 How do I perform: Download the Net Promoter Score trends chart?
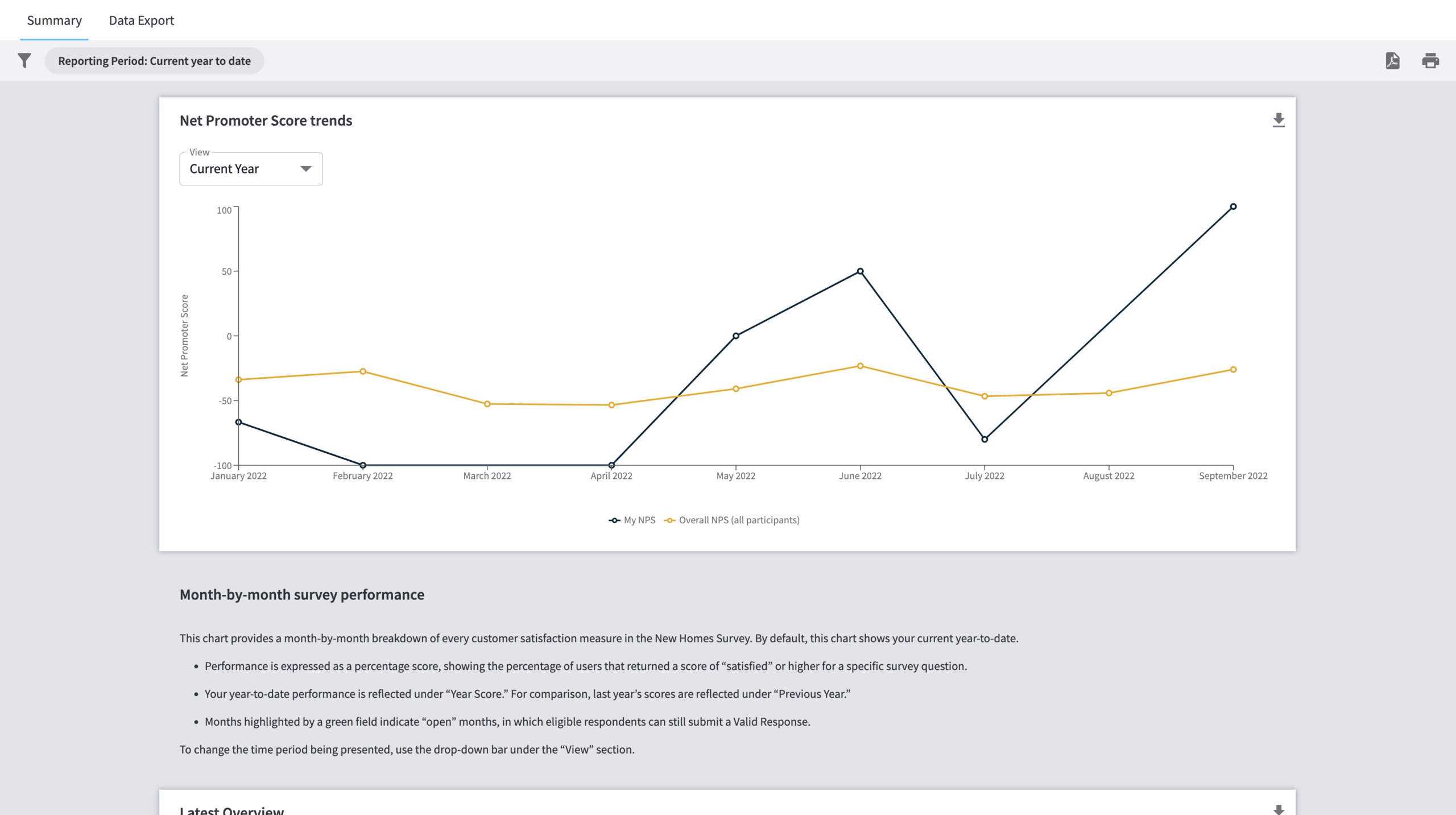[1279, 120]
